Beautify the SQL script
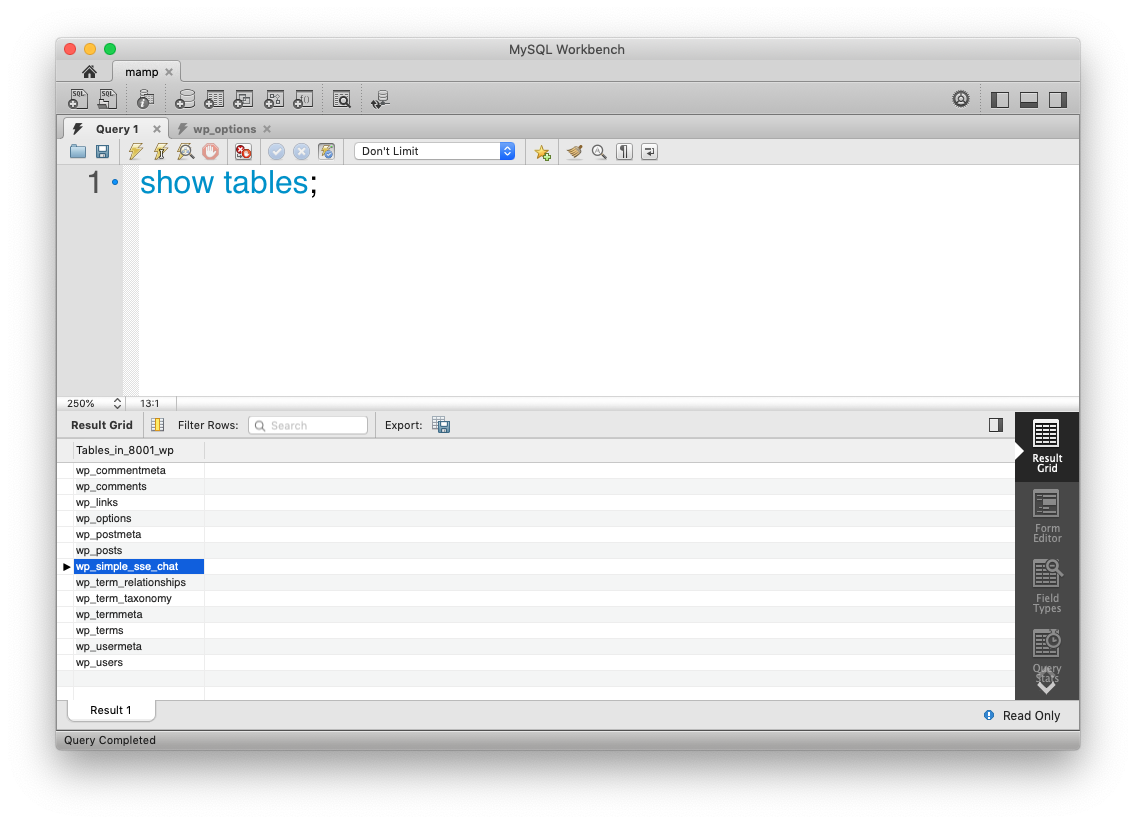The height and width of the screenshot is (824, 1136). (x=573, y=151)
